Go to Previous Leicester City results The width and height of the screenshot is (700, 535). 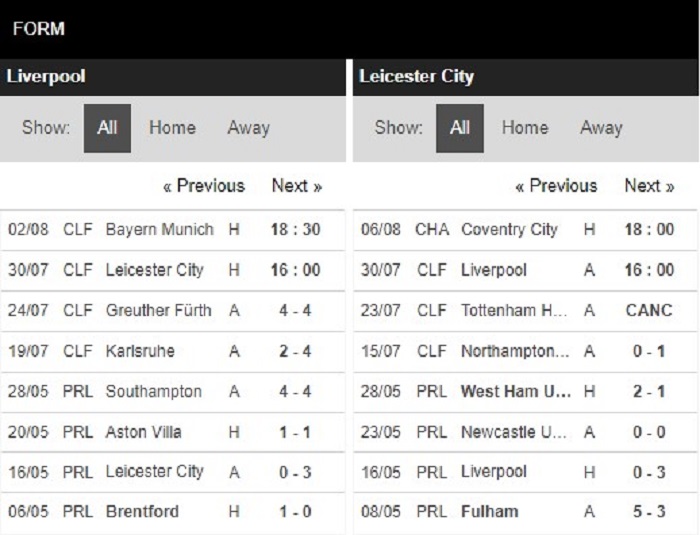coord(556,186)
